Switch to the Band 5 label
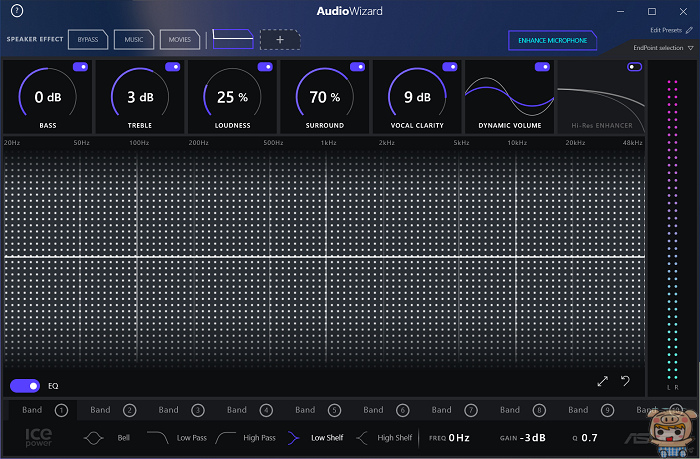Image resolution: width=700 pixels, height=459 pixels. click(x=305, y=410)
